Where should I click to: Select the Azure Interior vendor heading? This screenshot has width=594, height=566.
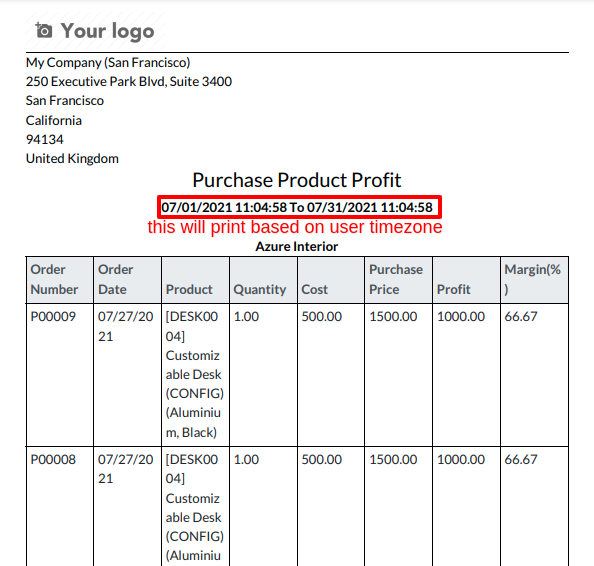pos(297,247)
